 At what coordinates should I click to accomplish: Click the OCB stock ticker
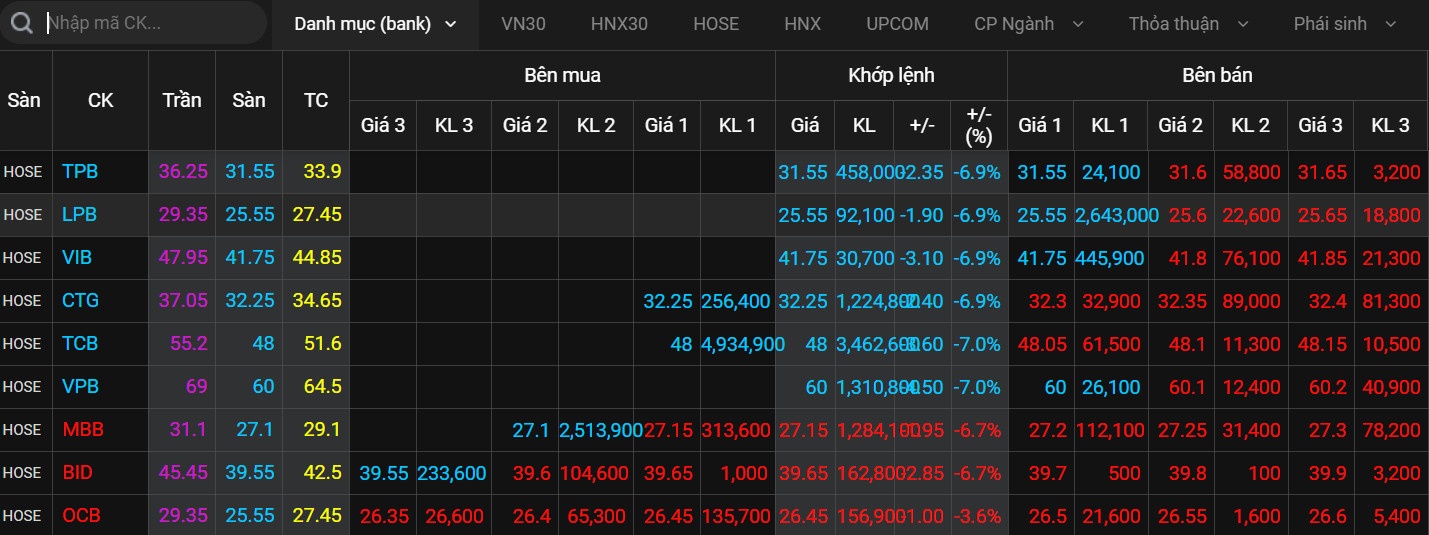[x=81, y=516]
